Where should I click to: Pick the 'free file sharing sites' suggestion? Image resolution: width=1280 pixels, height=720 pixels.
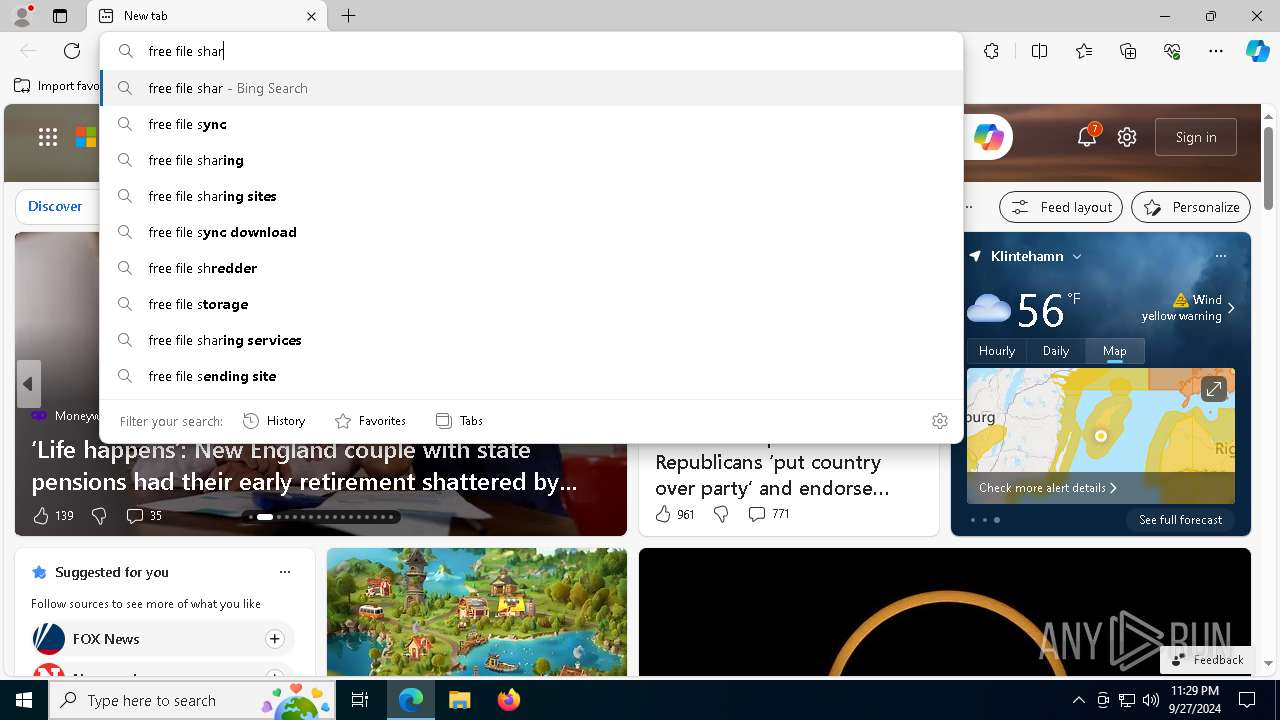pyautogui.click(x=531, y=196)
